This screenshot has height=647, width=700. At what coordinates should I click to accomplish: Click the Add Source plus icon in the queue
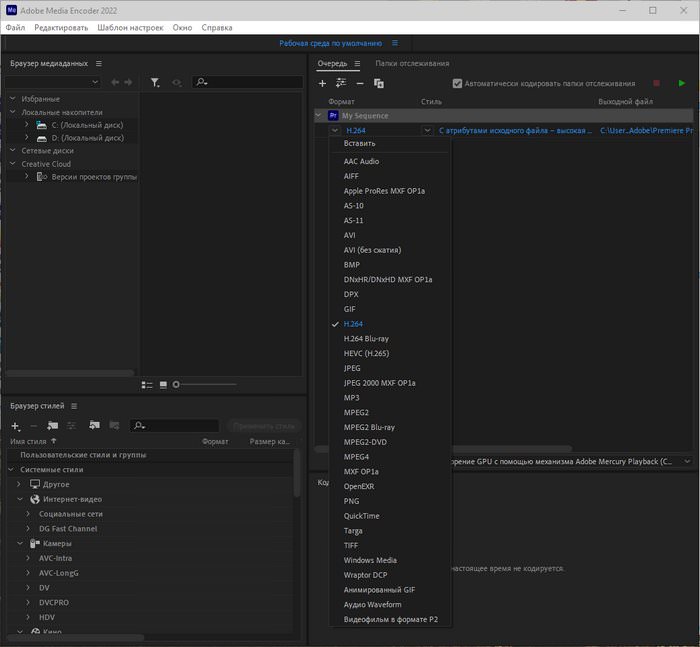tap(322, 83)
